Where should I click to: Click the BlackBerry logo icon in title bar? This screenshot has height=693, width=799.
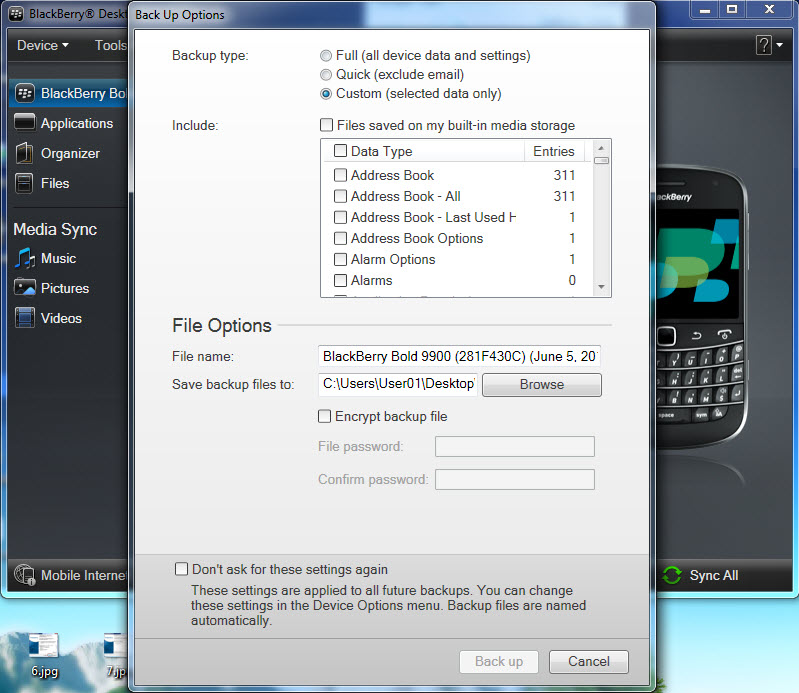[x=16, y=14]
